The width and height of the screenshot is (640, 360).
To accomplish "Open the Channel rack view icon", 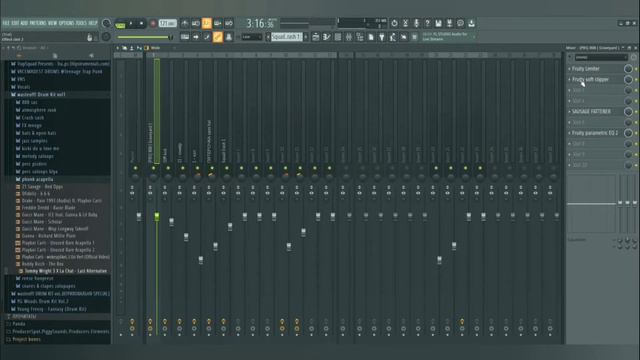I will (338, 37).
